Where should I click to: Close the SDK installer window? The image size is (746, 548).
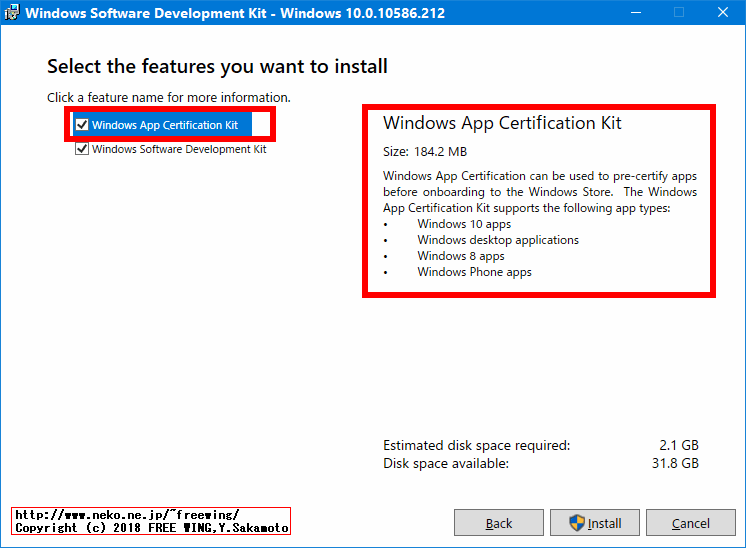pyautogui.click(x=723, y=12)
